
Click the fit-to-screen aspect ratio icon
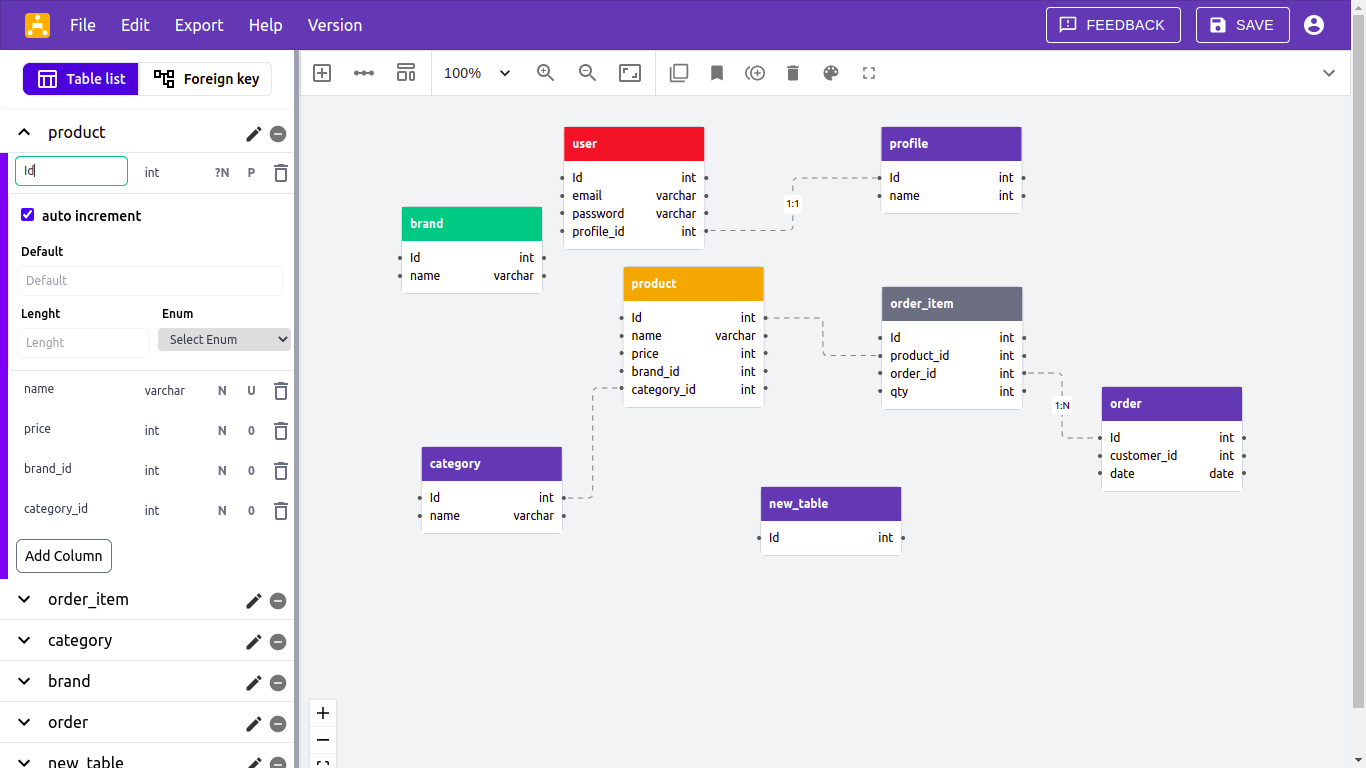click(x=630, y=73)
